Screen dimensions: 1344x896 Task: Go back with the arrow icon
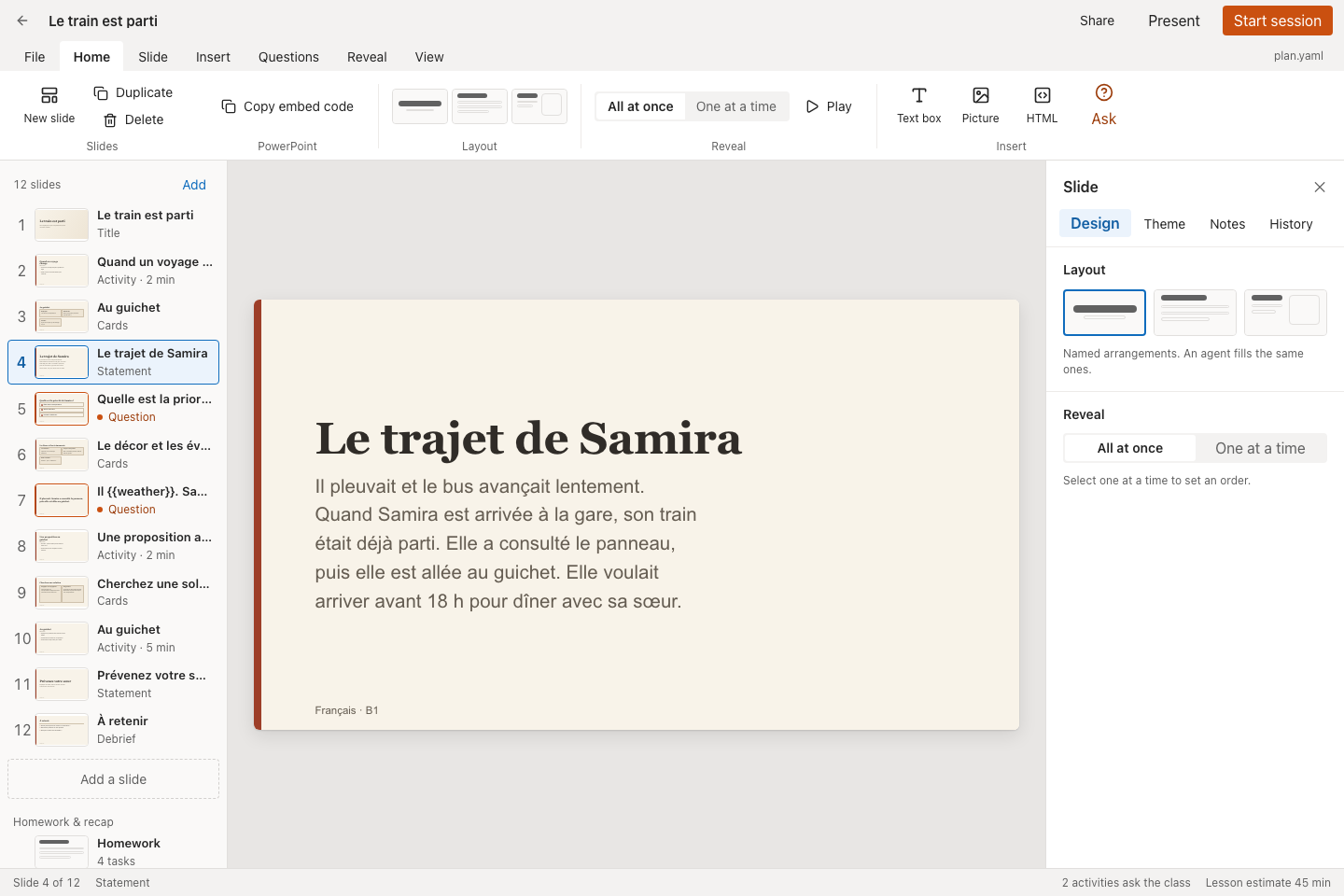click(x=22, y=21)
